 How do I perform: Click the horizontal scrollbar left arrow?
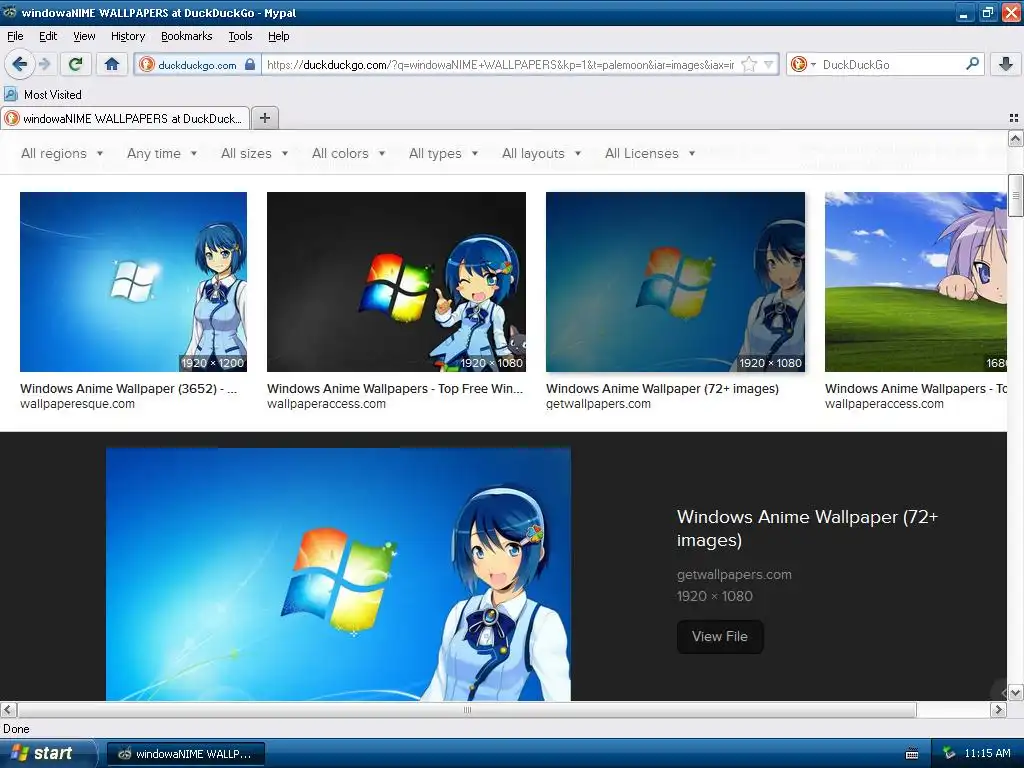(x=8, y=710)
